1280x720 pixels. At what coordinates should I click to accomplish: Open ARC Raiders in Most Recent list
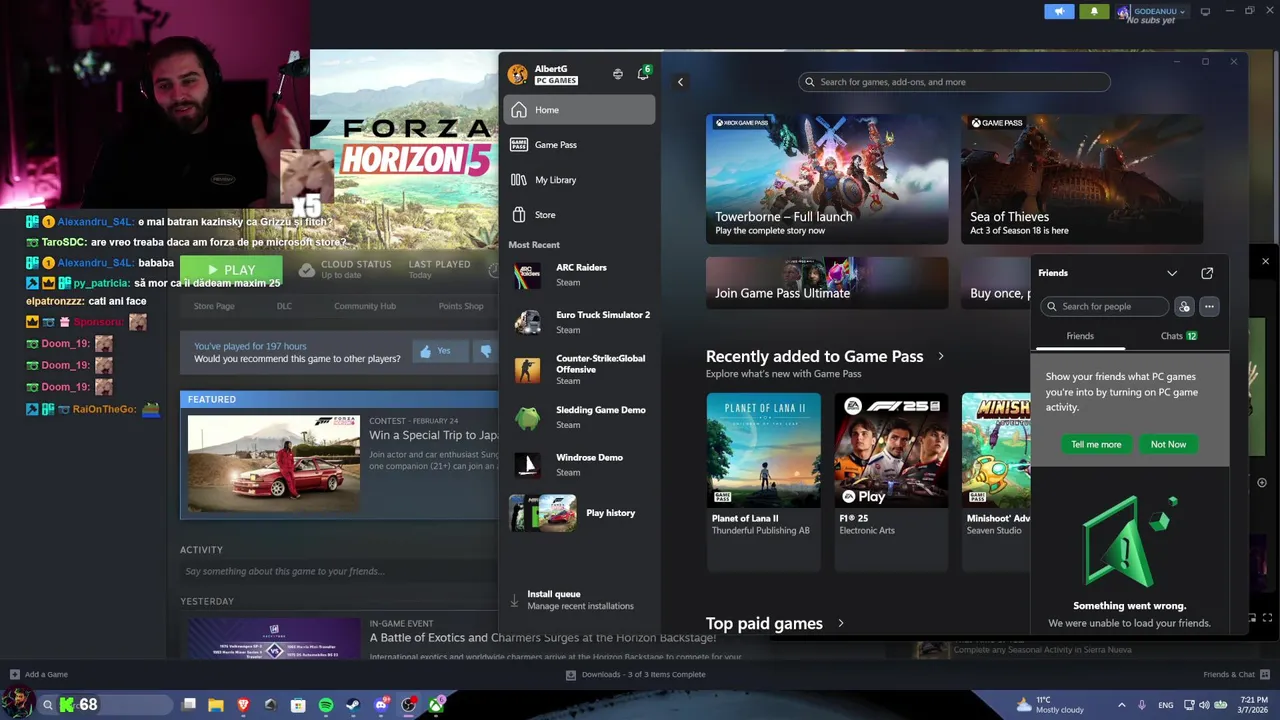[x=580, y=275]
